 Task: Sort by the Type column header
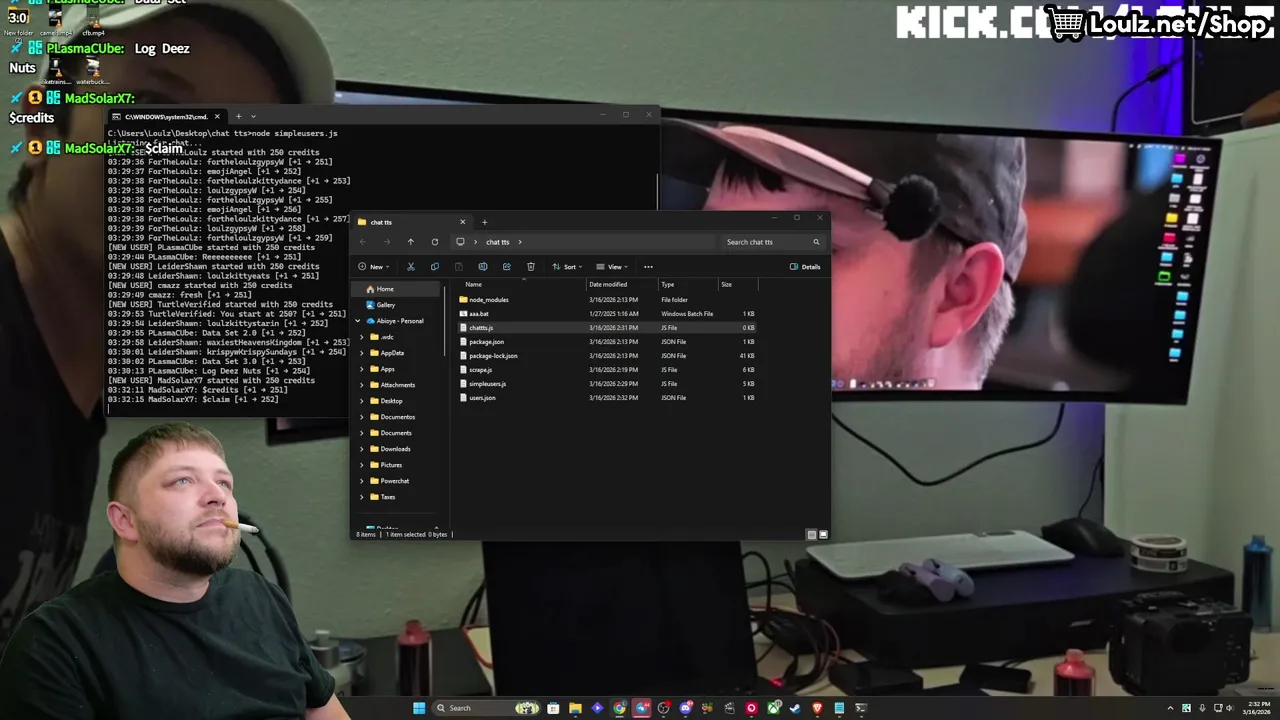[x=667, y=285]
